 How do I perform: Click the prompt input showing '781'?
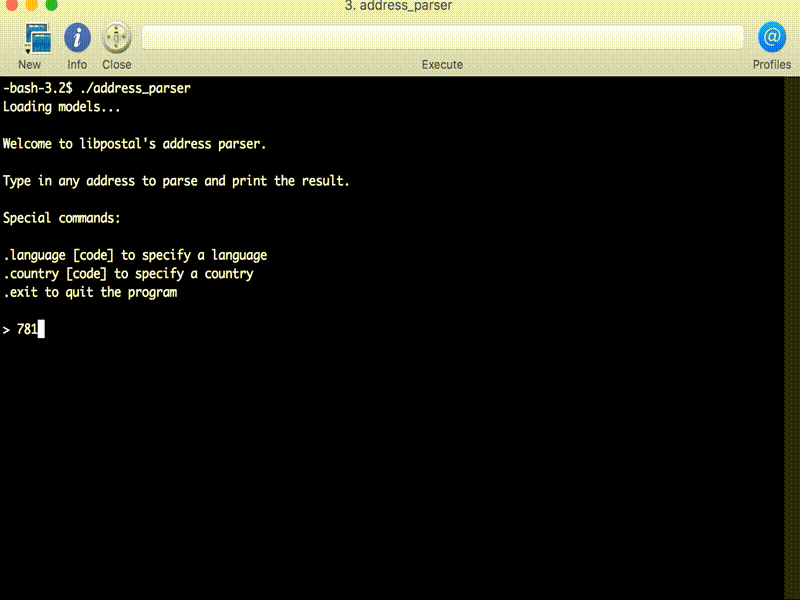pyautogui.click(x=28, y=330)
